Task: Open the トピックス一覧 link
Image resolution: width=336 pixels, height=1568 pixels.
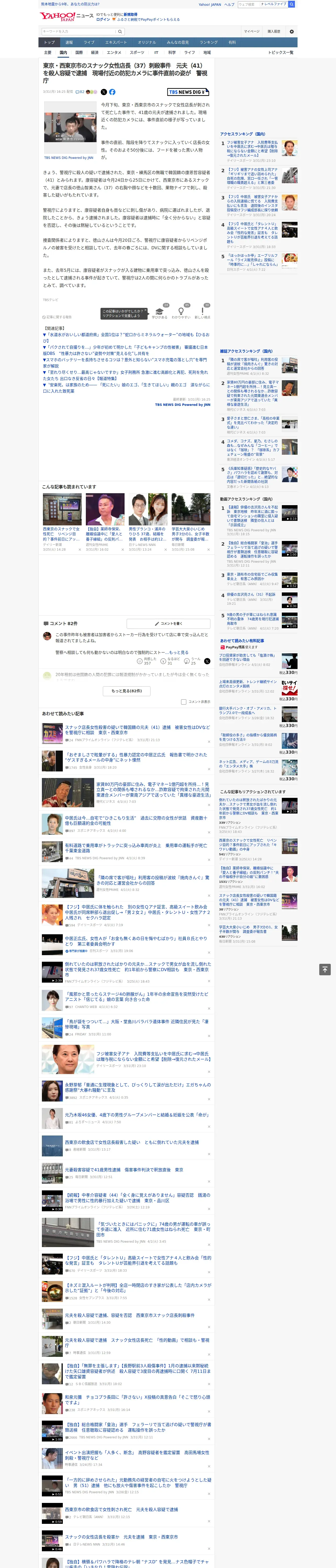Action: click(281, 52)
